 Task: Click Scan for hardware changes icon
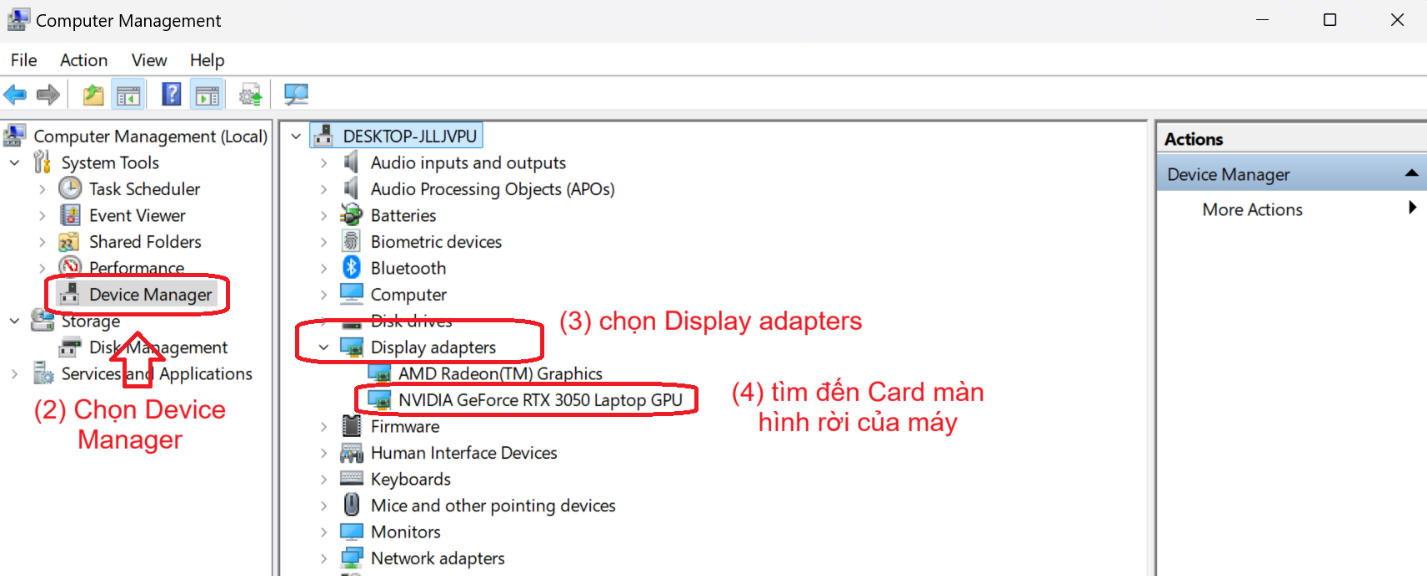coord(296,95)
